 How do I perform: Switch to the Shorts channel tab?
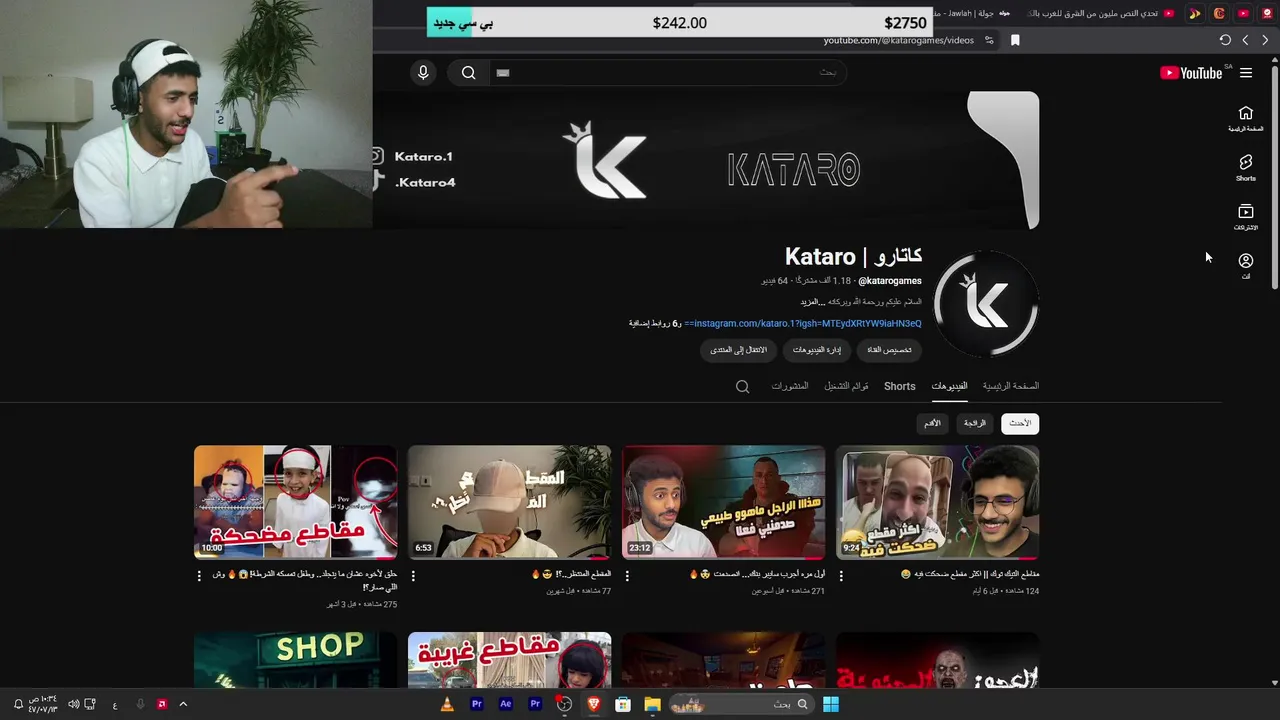pos(899,386)
